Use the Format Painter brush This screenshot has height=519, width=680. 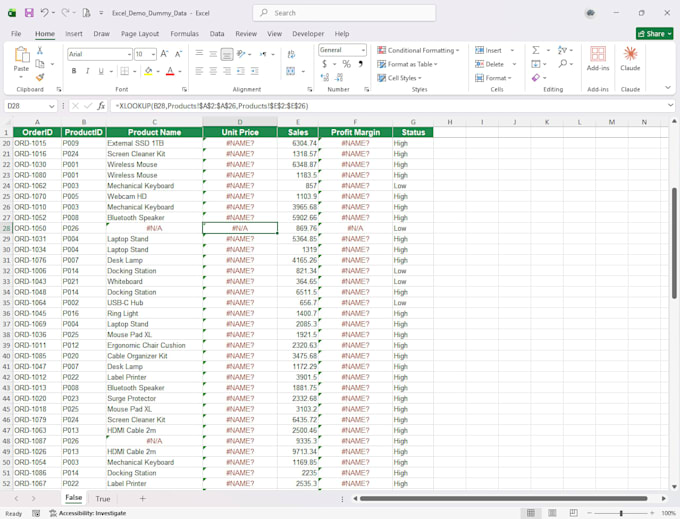tap(40, 77)
